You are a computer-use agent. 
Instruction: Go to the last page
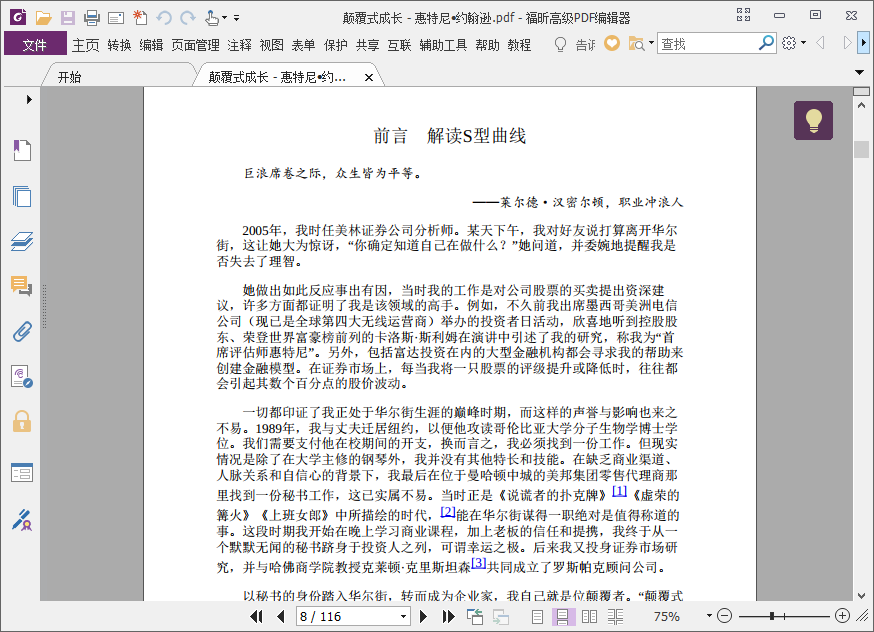(x=448, y=616)
